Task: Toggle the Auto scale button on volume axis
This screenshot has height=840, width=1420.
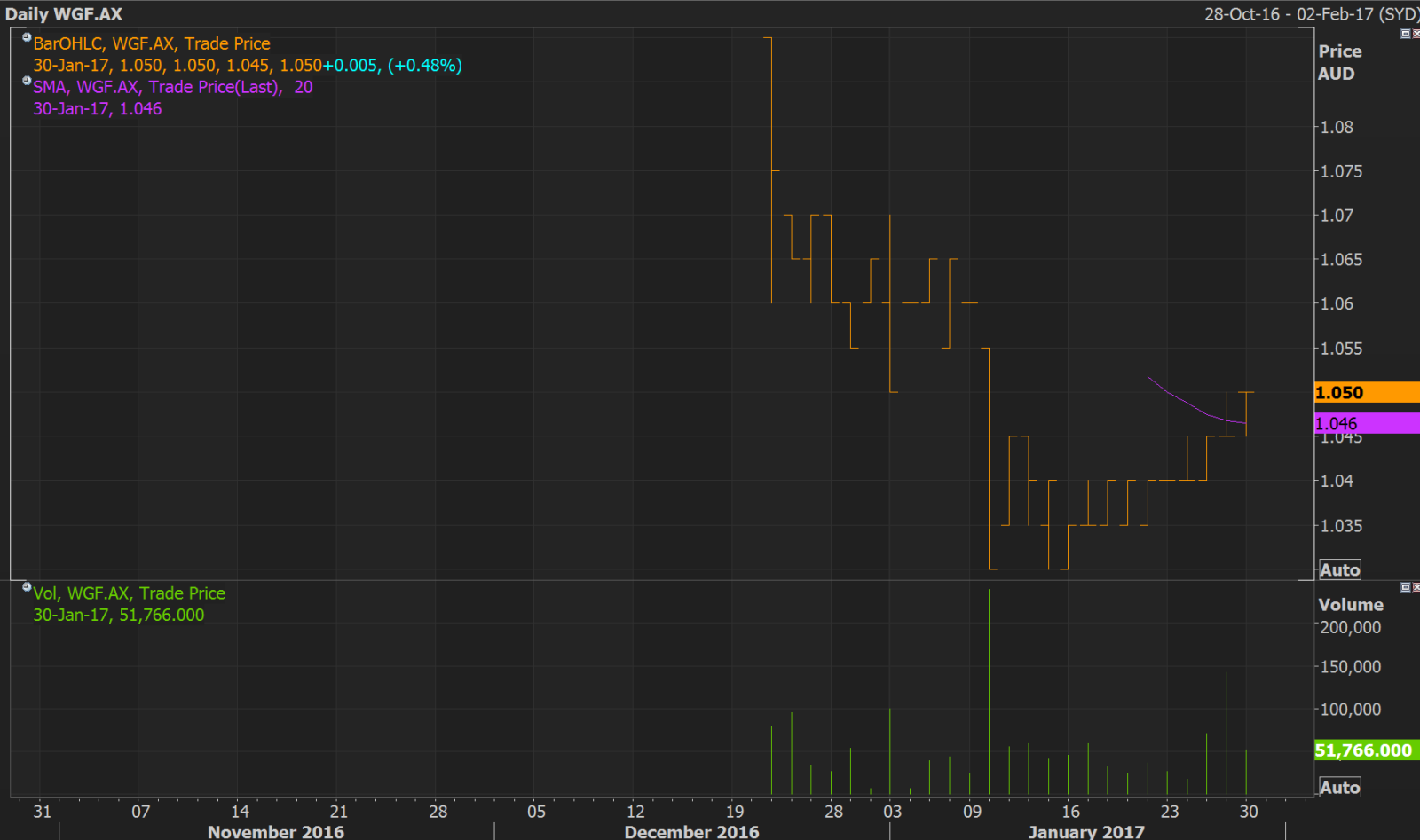Action: pyautogui.click(x=1339, y=787)
